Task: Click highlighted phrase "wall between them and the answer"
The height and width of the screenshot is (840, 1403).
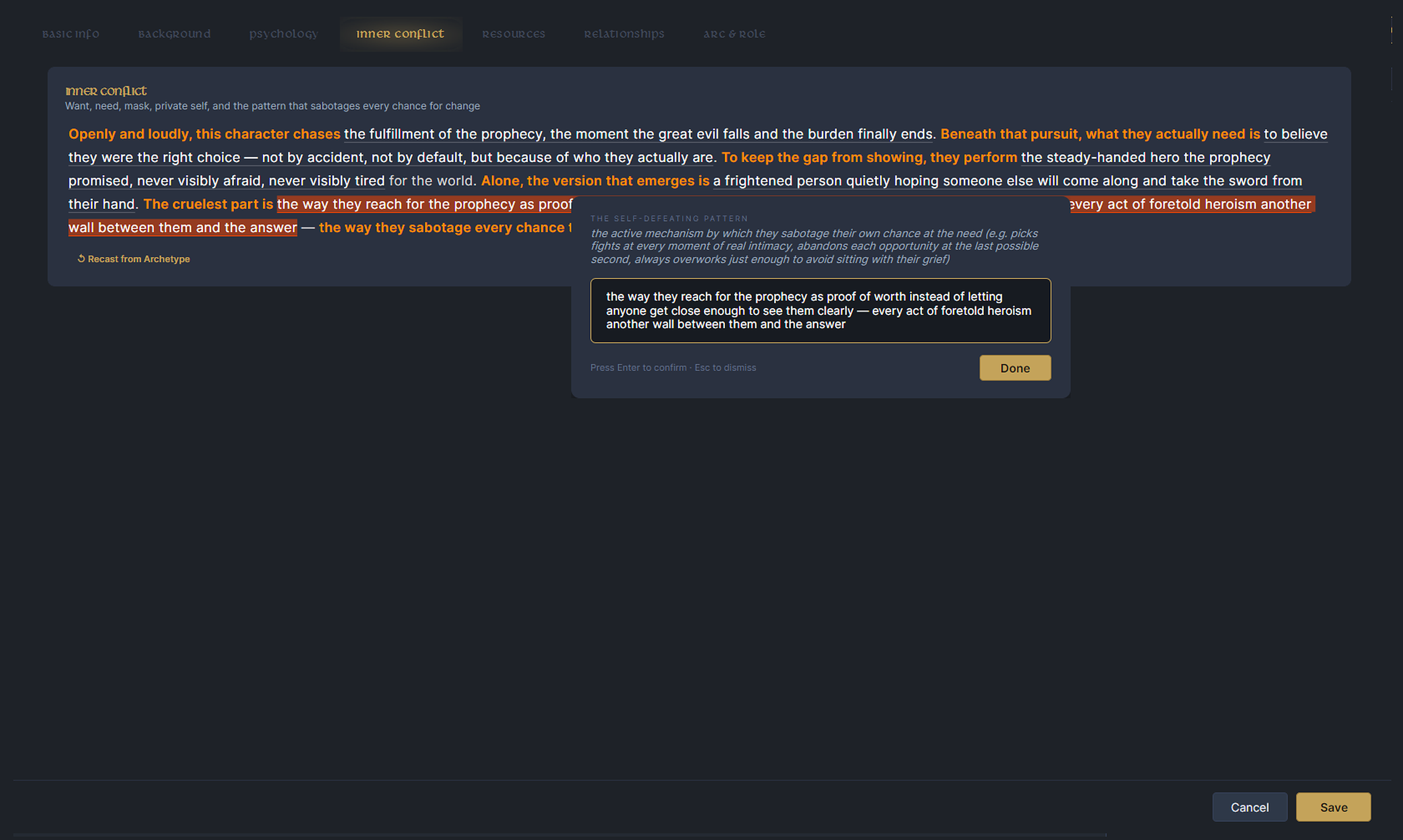Action: 182,227
